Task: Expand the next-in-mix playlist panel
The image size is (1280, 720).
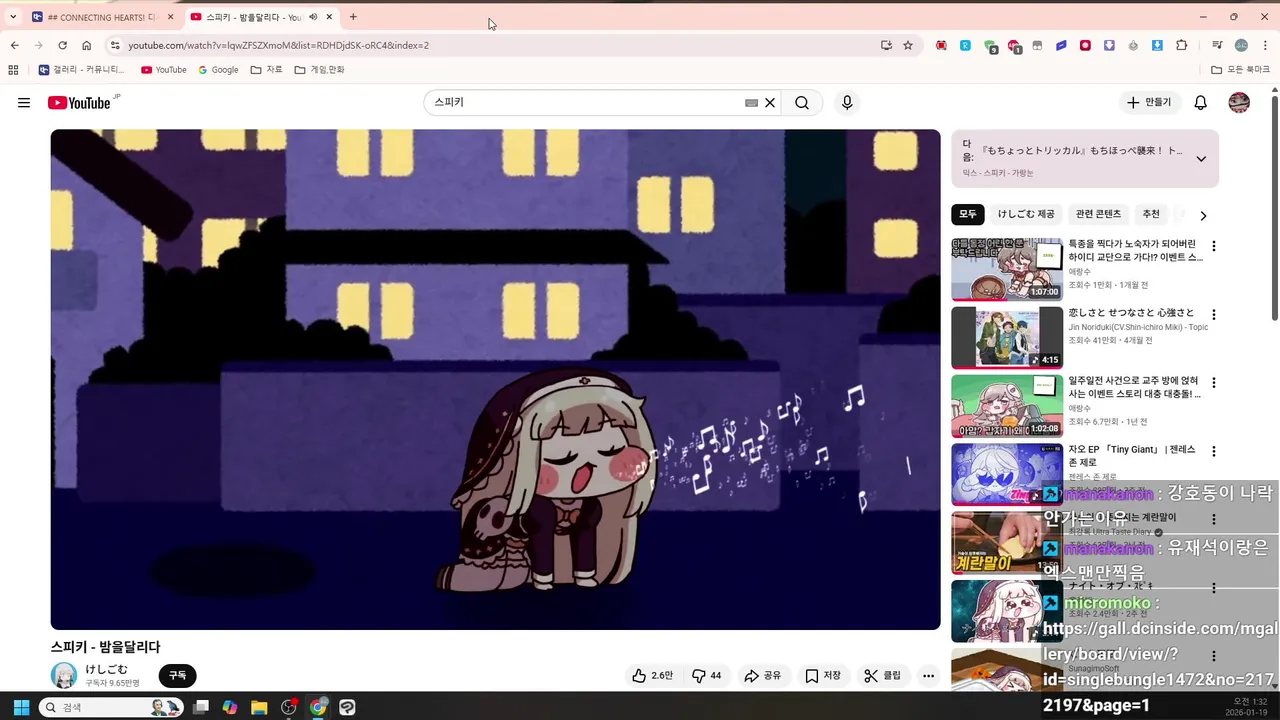Action: (1201, 159)
